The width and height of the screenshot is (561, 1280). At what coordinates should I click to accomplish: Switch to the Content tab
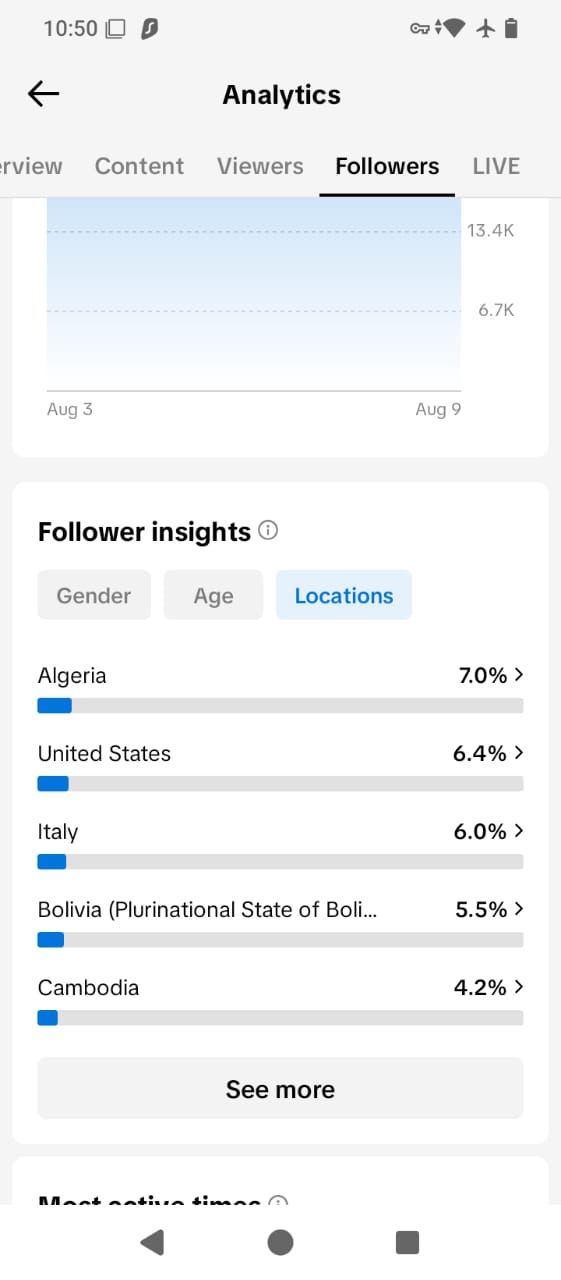coord(139,166)
